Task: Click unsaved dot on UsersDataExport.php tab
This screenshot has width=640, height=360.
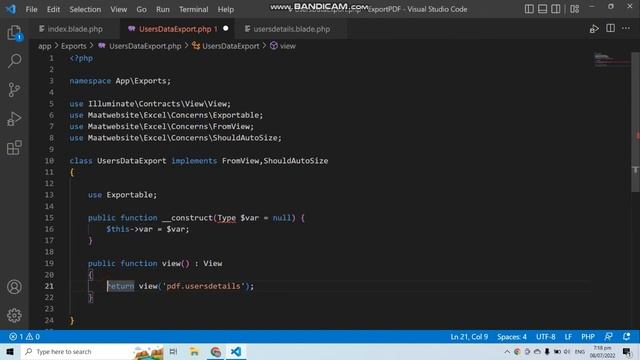Action: pos(226,29)
